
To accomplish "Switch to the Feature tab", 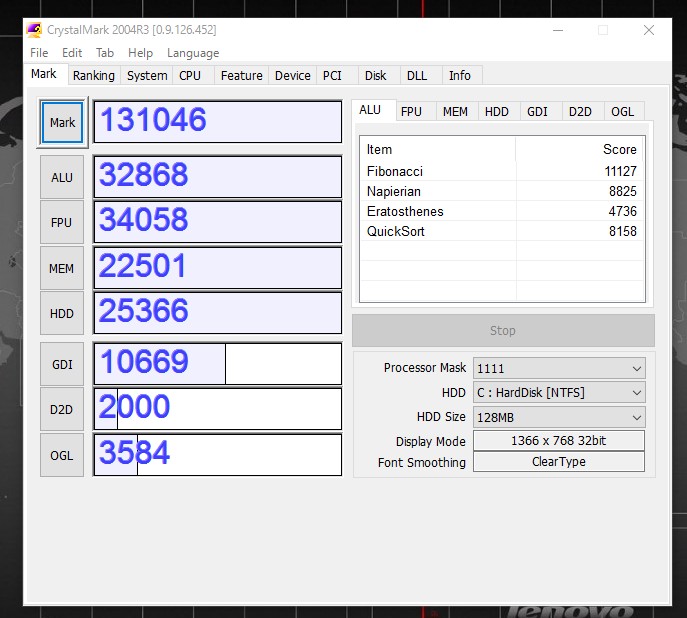I will (x=241, y=75).
